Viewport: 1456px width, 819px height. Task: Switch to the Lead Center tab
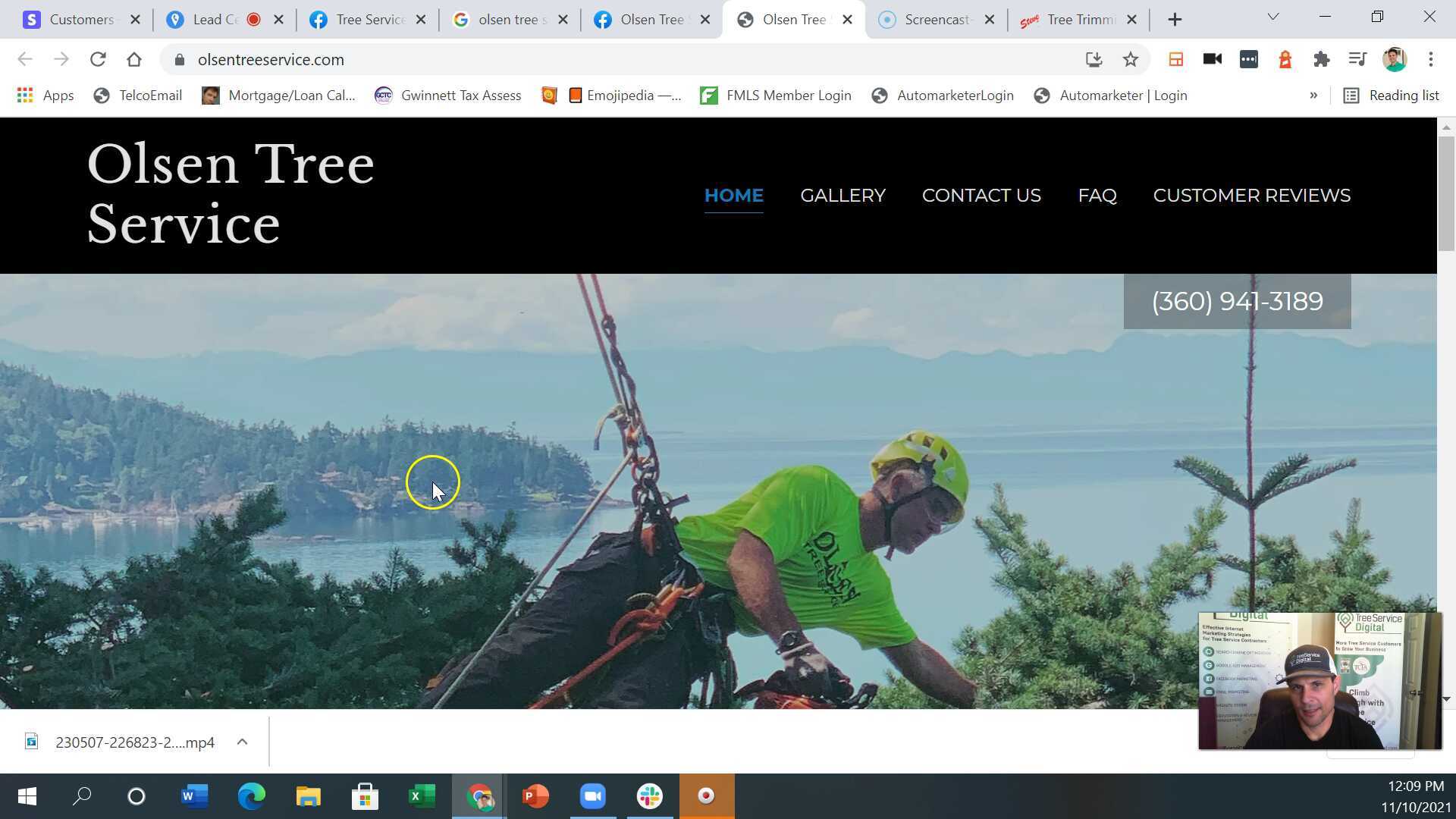pos(226,20)
